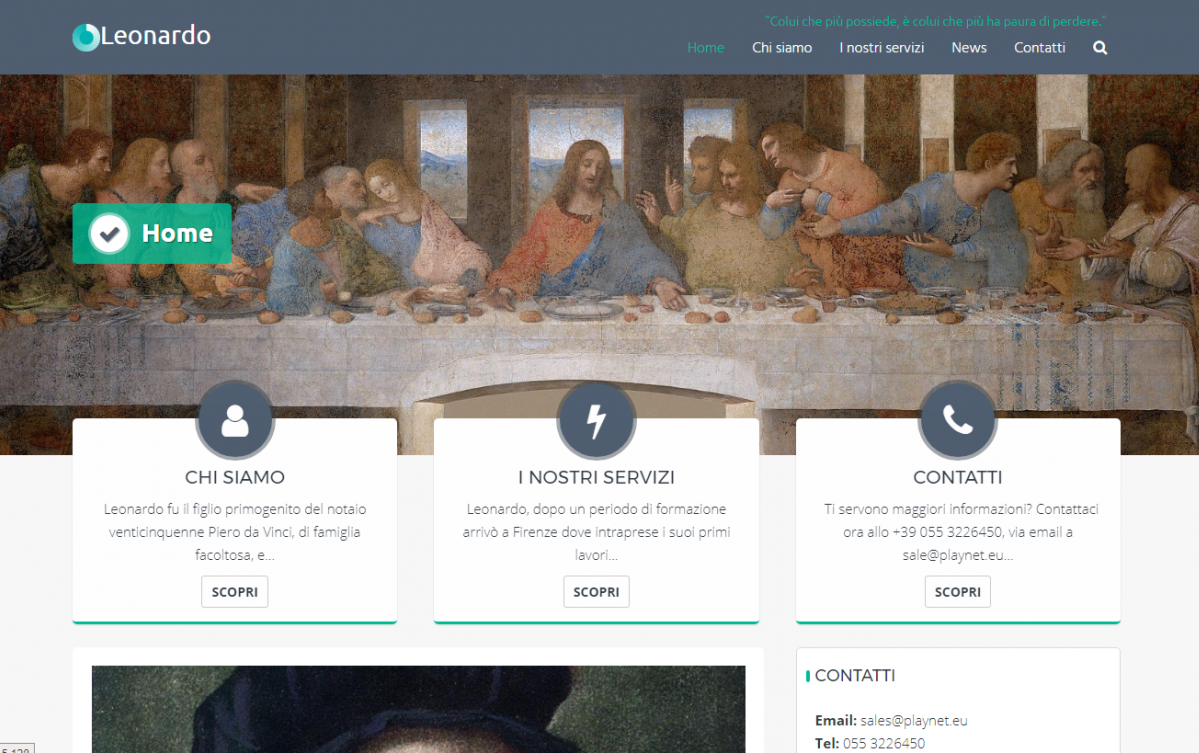Click SCOPRI button under Contatti card

(x=957, y=592)
